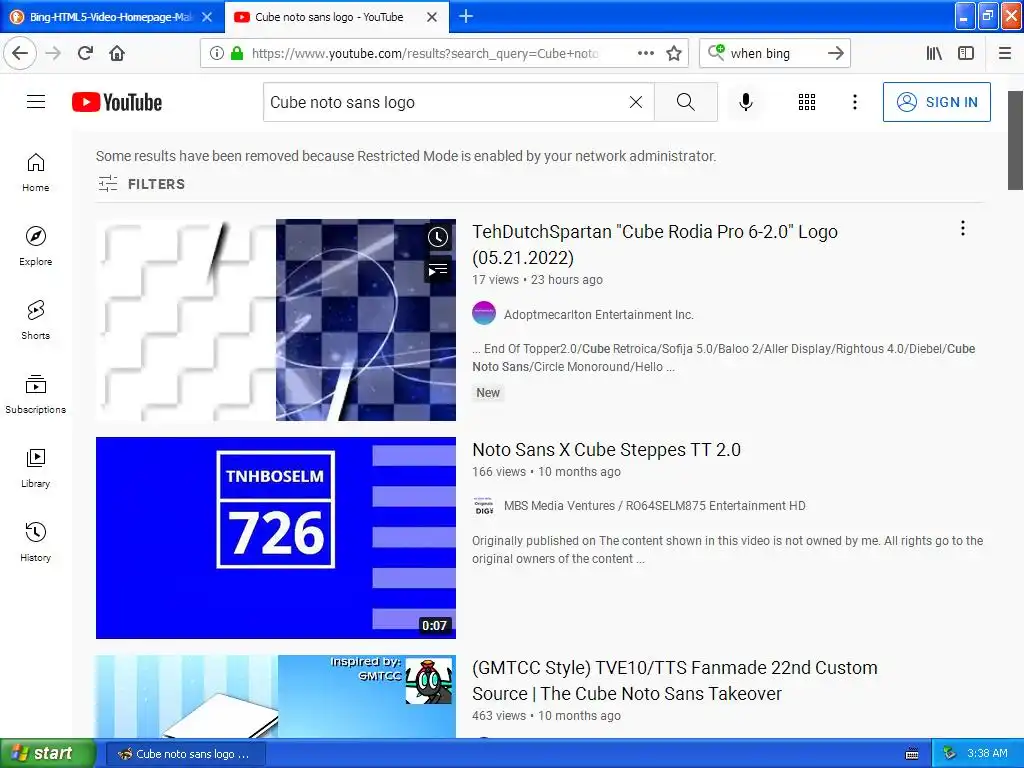Open a new browser tab
This screenshot has height=768, width=1024.
[466, 16]
